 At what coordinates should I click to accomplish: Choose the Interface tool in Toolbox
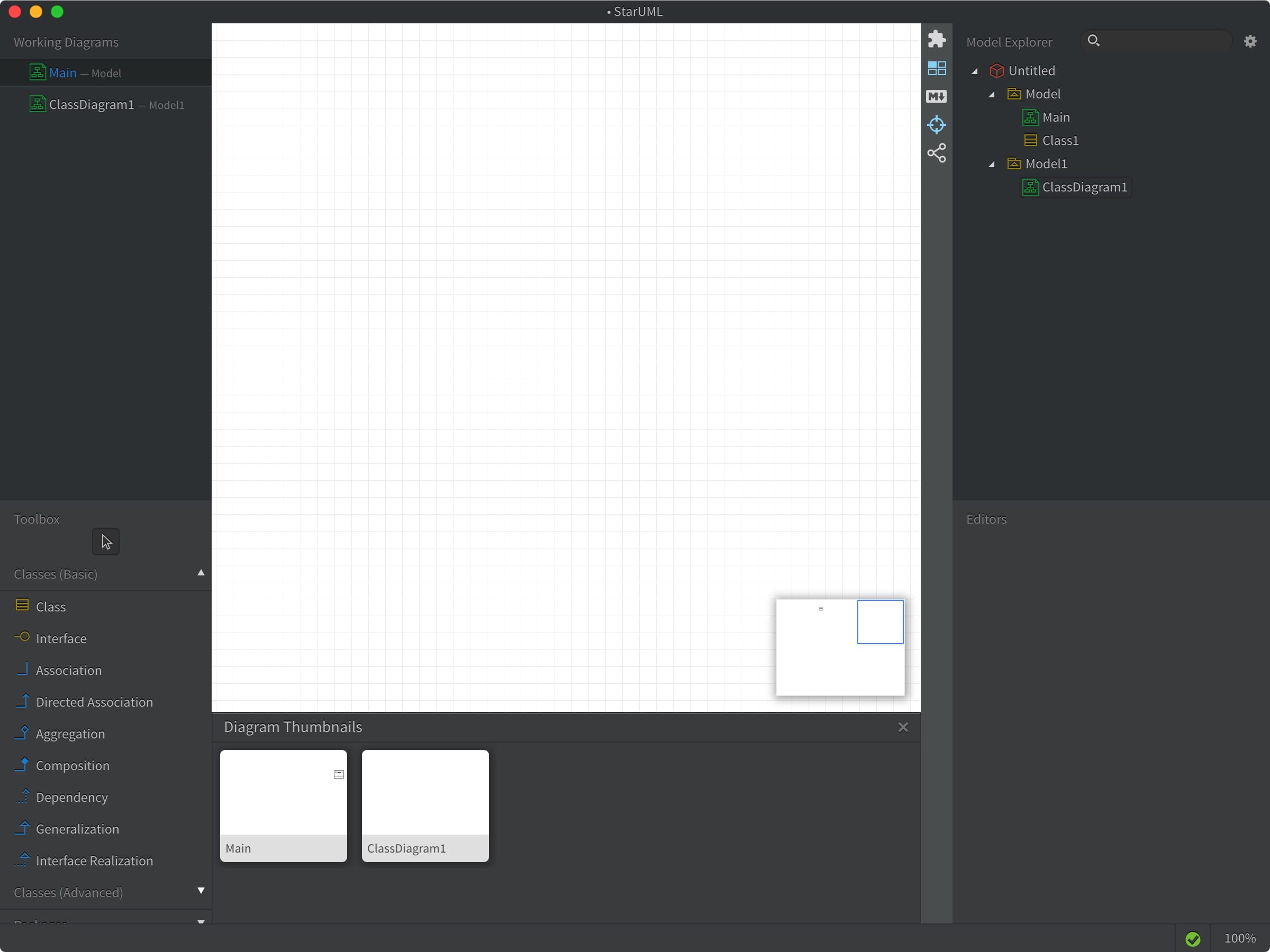coord(61,638)
